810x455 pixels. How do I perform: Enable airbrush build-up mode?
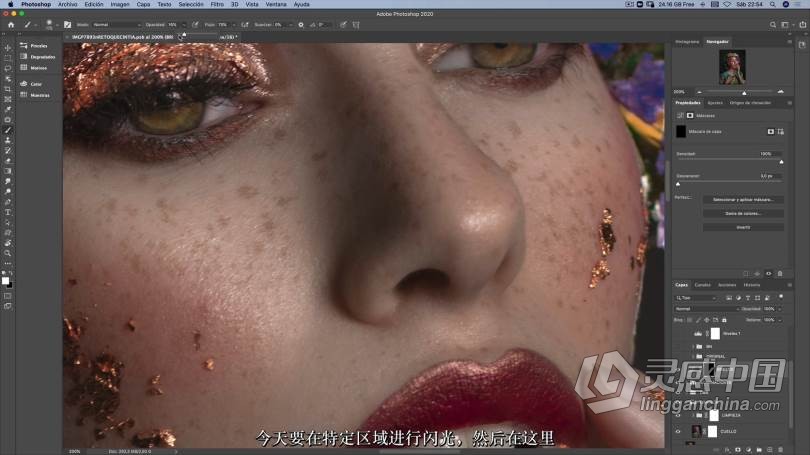[x=245, y=24]
